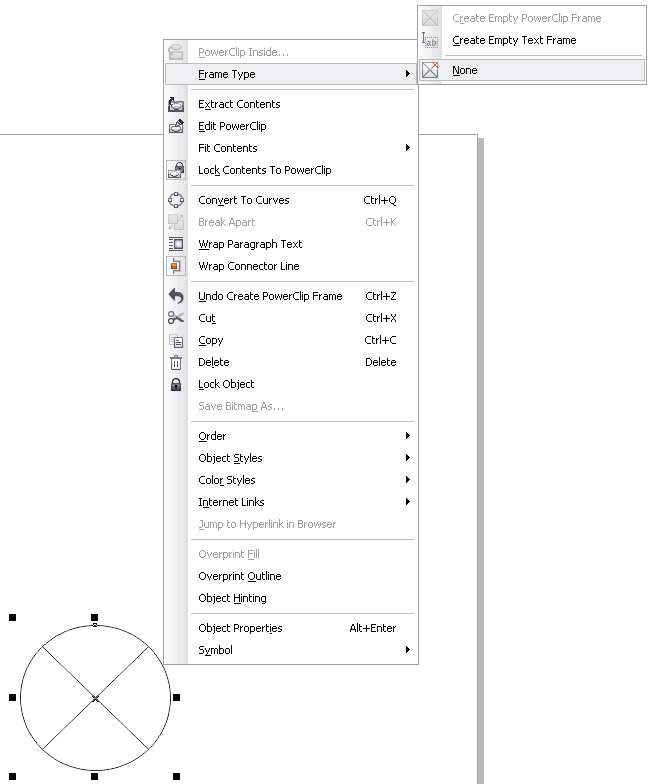Click the Undo arrow icon
Image resolution: width=652 pixels, height=784 pixels.
point(176,296)
